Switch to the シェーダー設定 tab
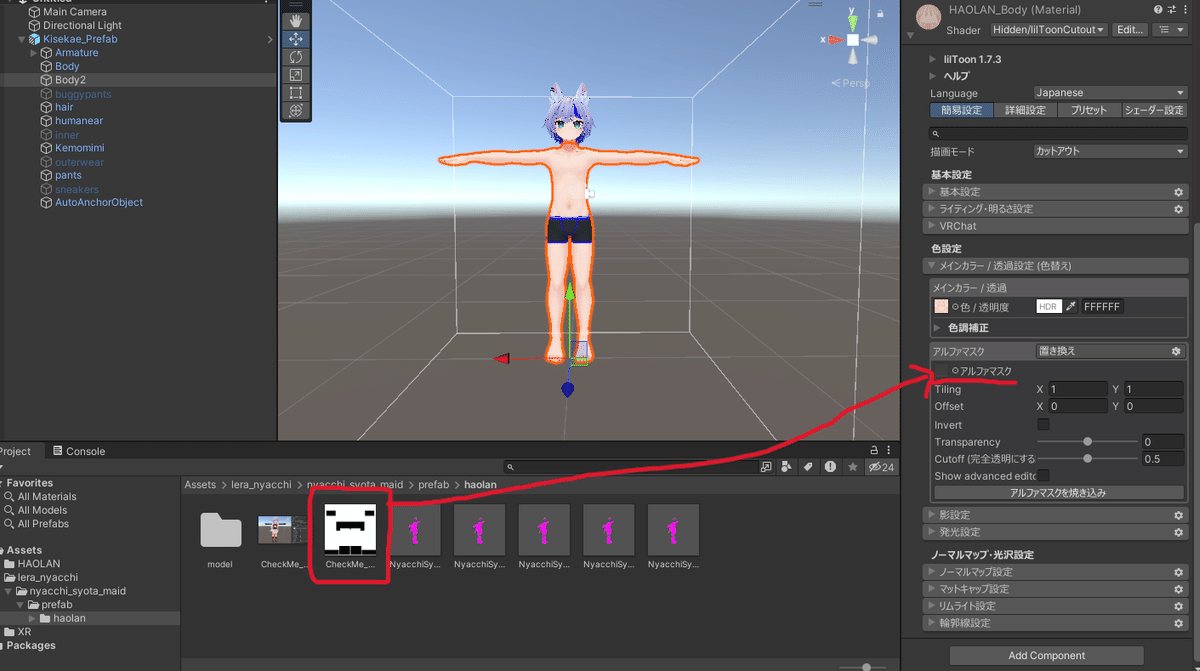1200x671 pixels. click(x=1154, y=111)
